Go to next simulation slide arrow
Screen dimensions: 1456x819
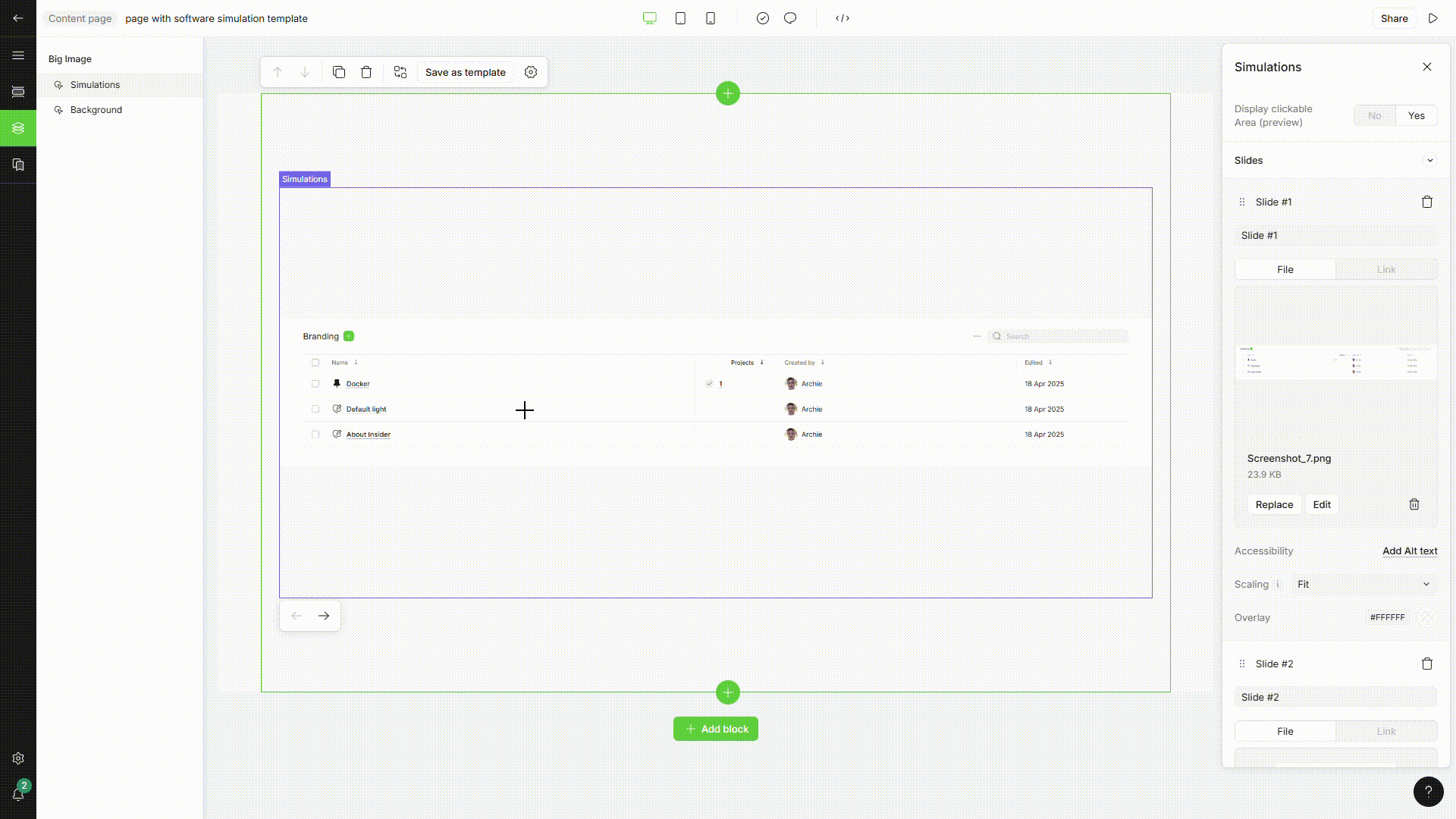coord(324,616)
